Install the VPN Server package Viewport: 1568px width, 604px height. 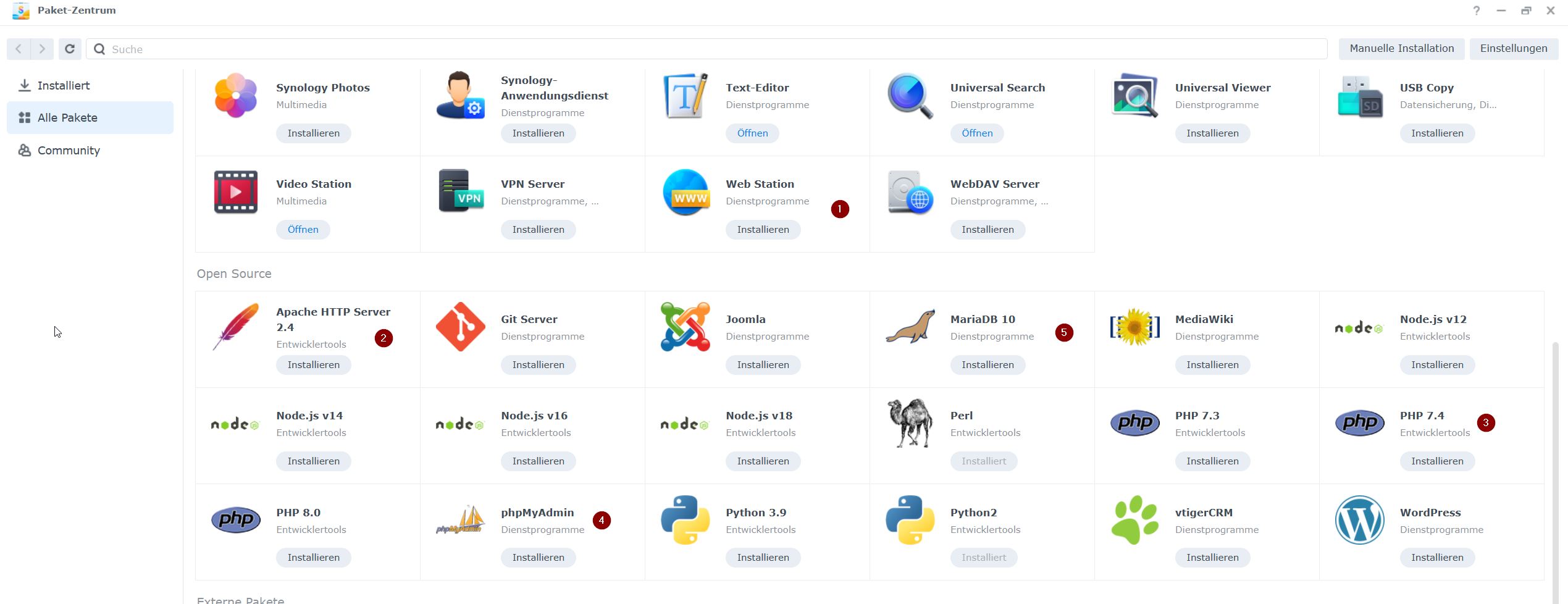[539, 229]
